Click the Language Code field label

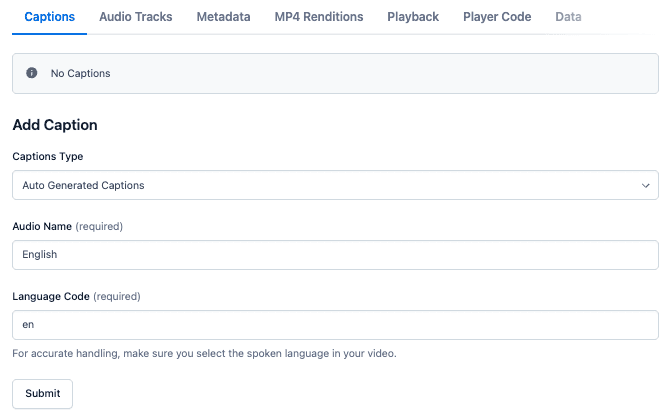(x=51, y=296)
